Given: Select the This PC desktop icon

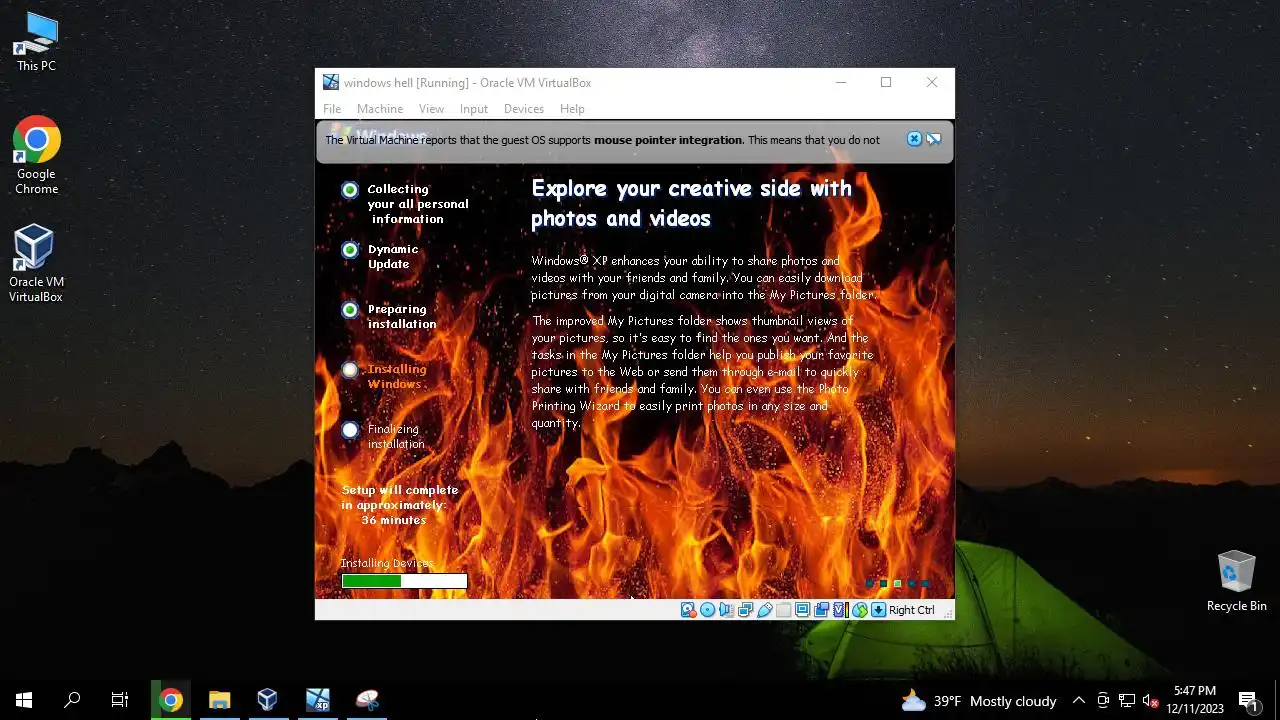Looking at the screenshot, I should [36, 42].
